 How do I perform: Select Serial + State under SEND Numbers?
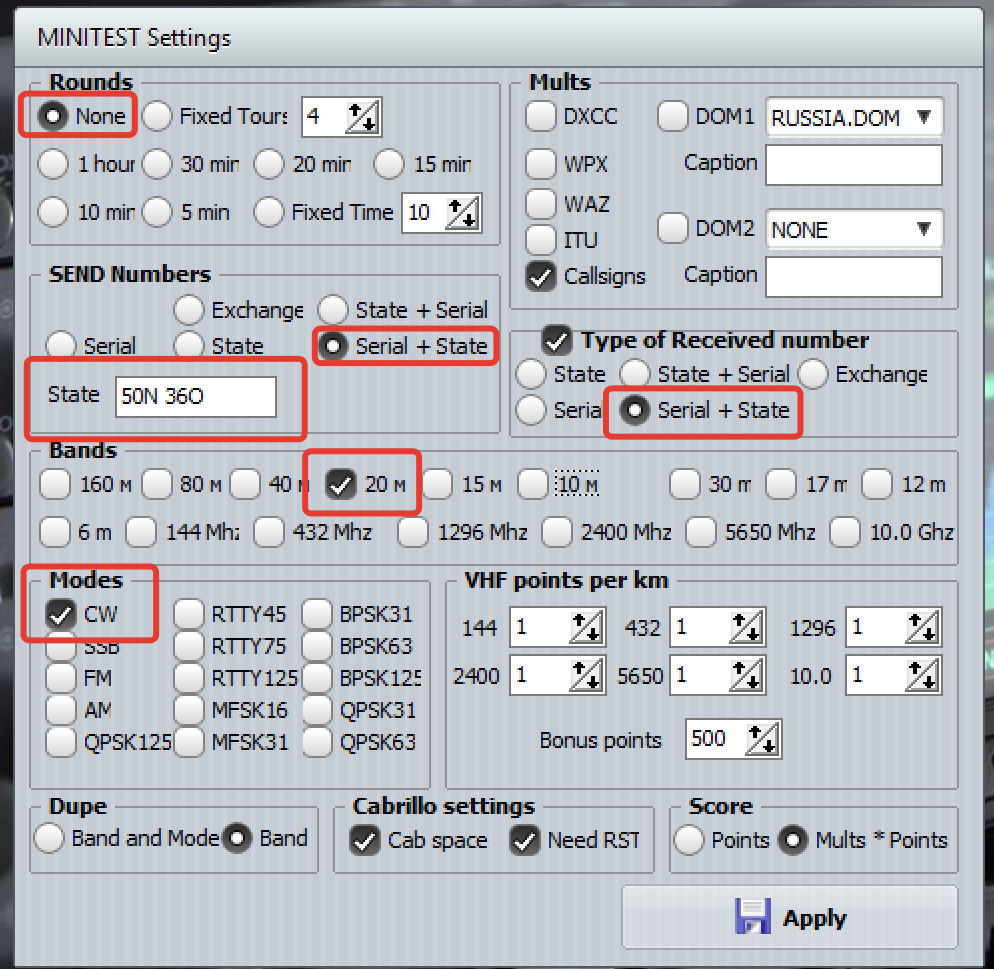pyautogui.click(x=333, y=346)
